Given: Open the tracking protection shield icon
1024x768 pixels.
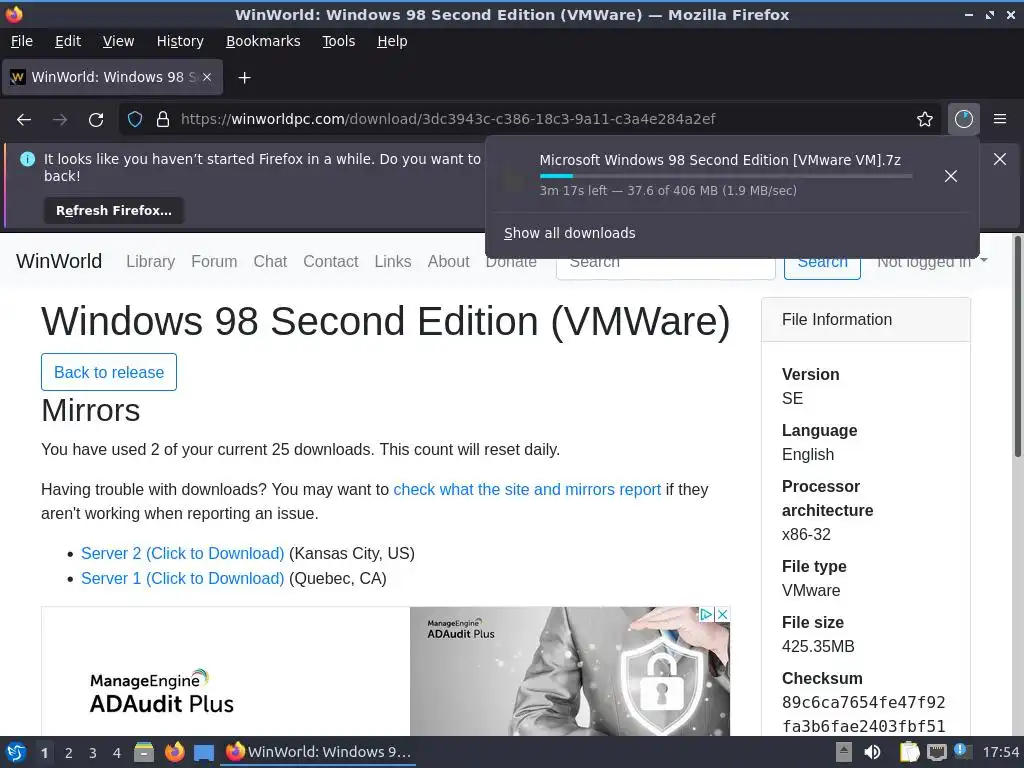Looking at the screenshot, I should coord(135,119).
